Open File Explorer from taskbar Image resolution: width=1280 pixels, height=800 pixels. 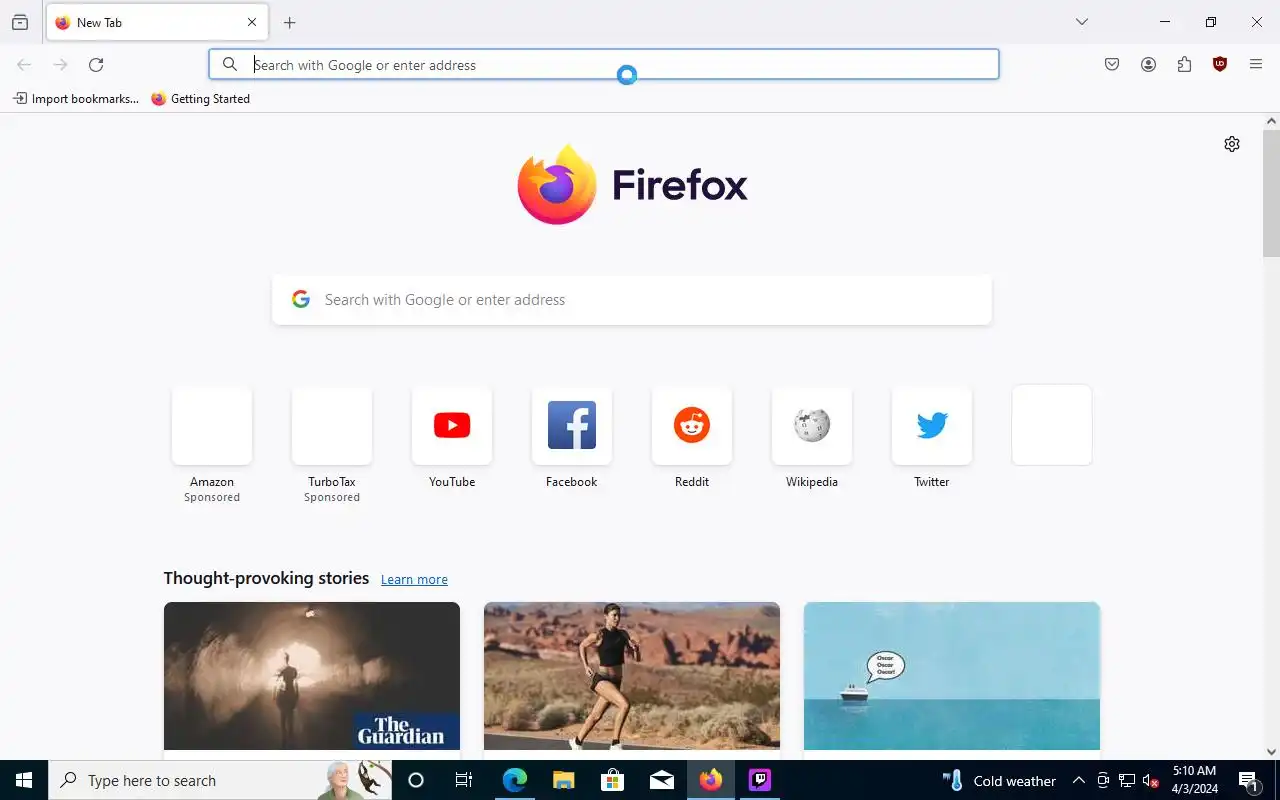click(563, 780)
